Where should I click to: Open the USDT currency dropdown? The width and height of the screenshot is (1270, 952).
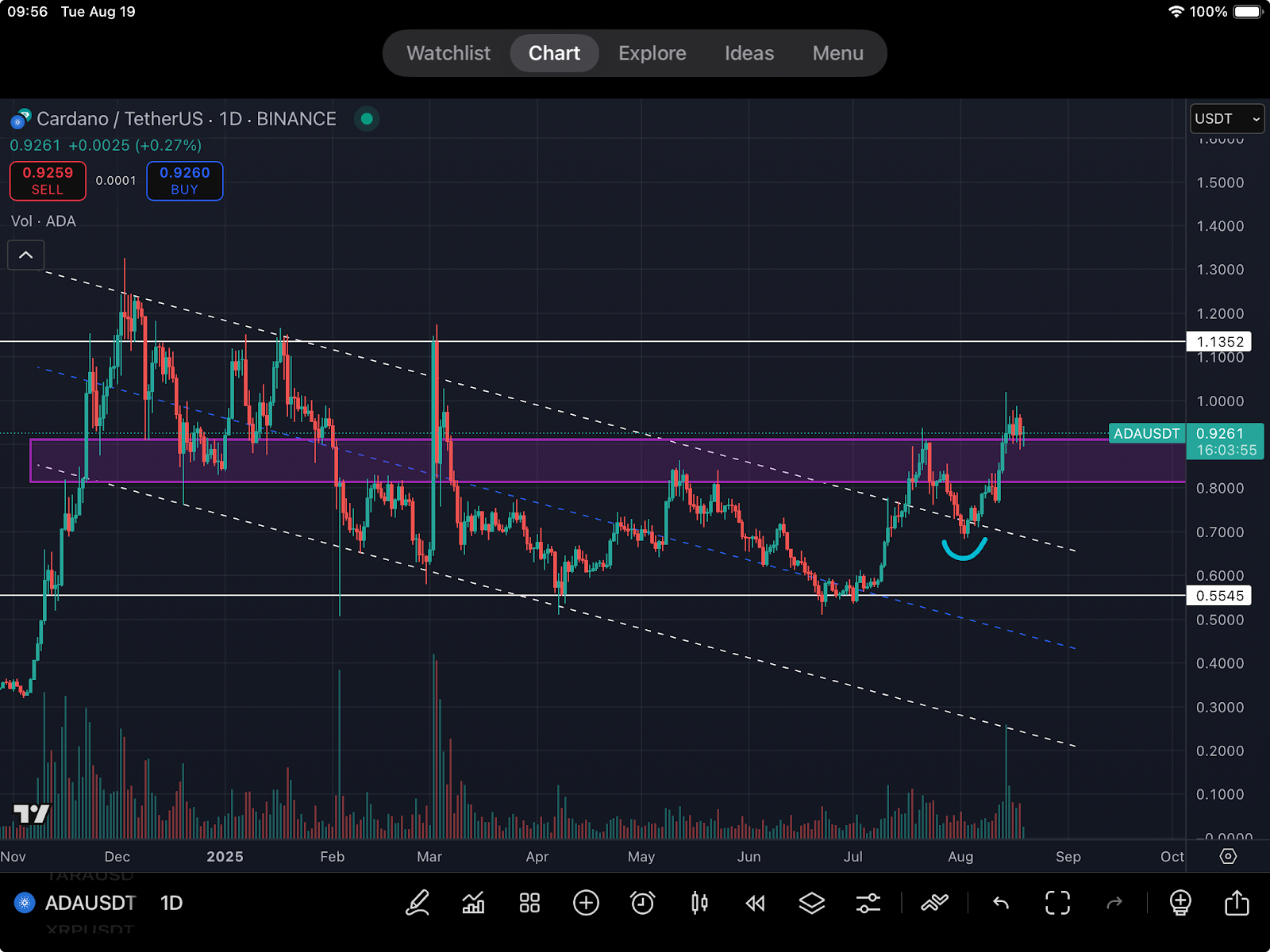click(1226, 119)
